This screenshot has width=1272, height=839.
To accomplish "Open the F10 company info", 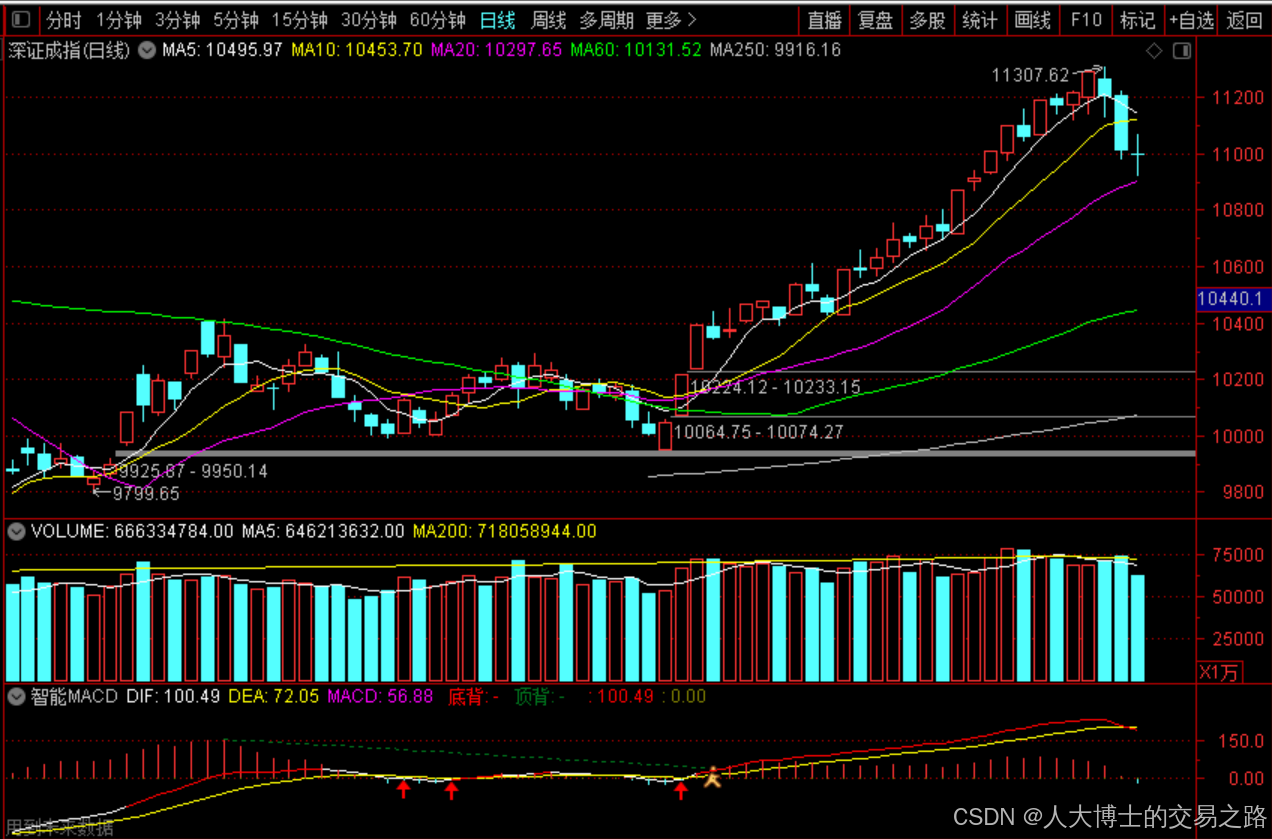I will click(1086, 20).
